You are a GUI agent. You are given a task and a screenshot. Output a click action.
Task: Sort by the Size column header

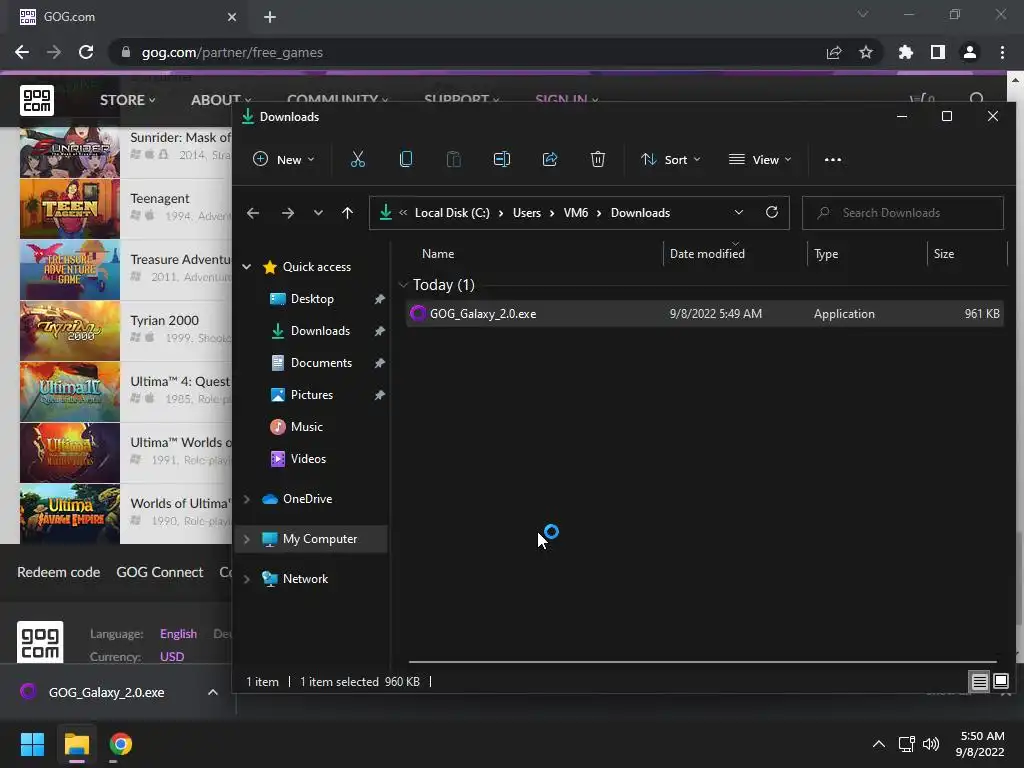[x=944, y=253]
